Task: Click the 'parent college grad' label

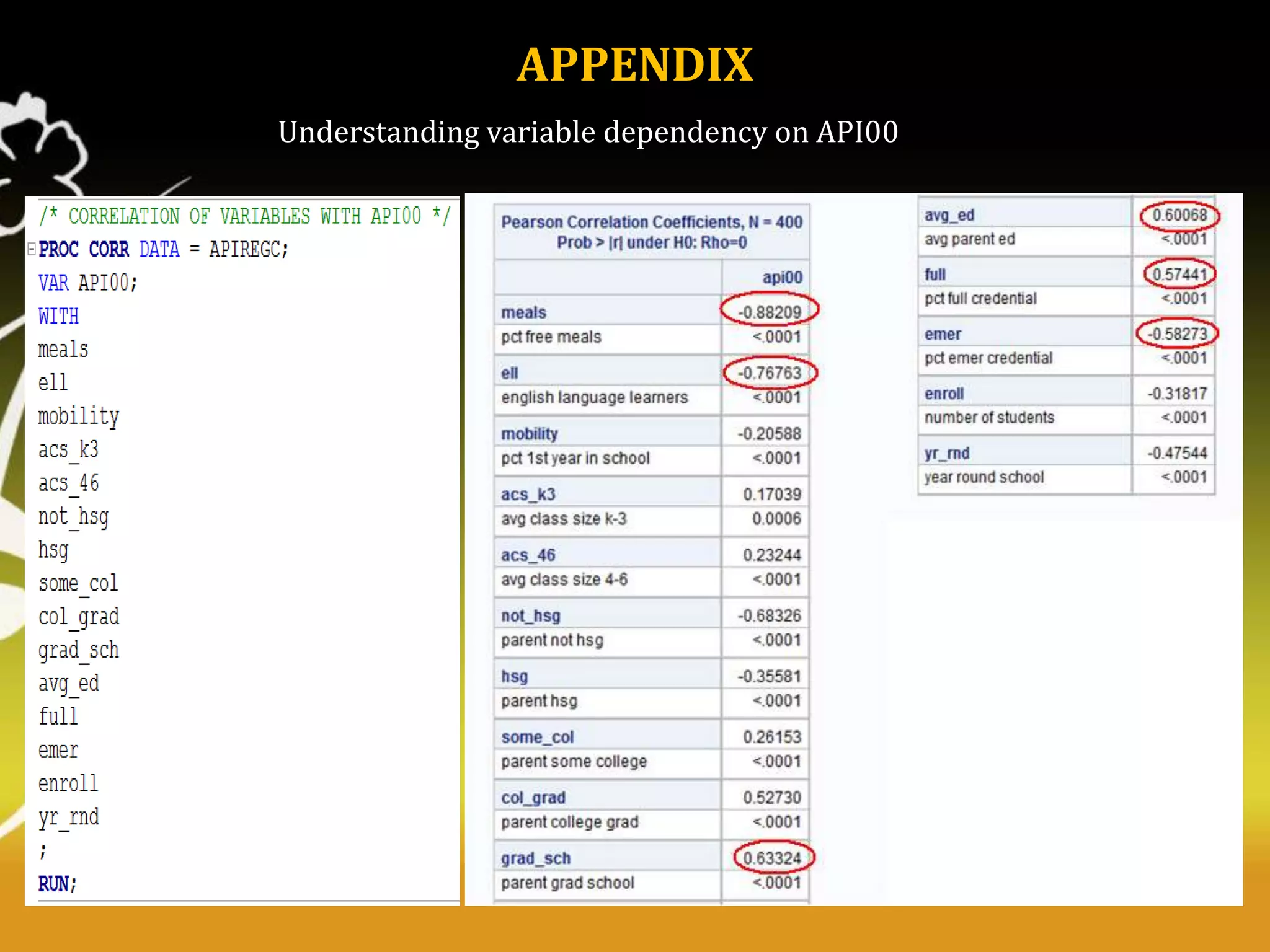Action: 570,822
